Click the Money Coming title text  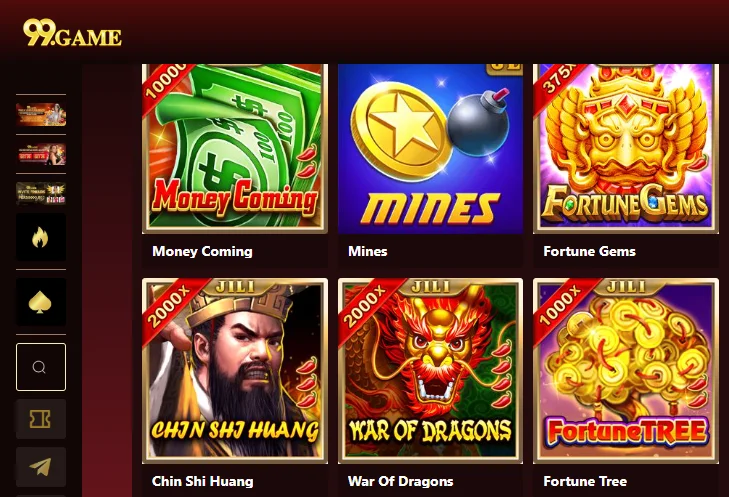click(x=202, y=252)
